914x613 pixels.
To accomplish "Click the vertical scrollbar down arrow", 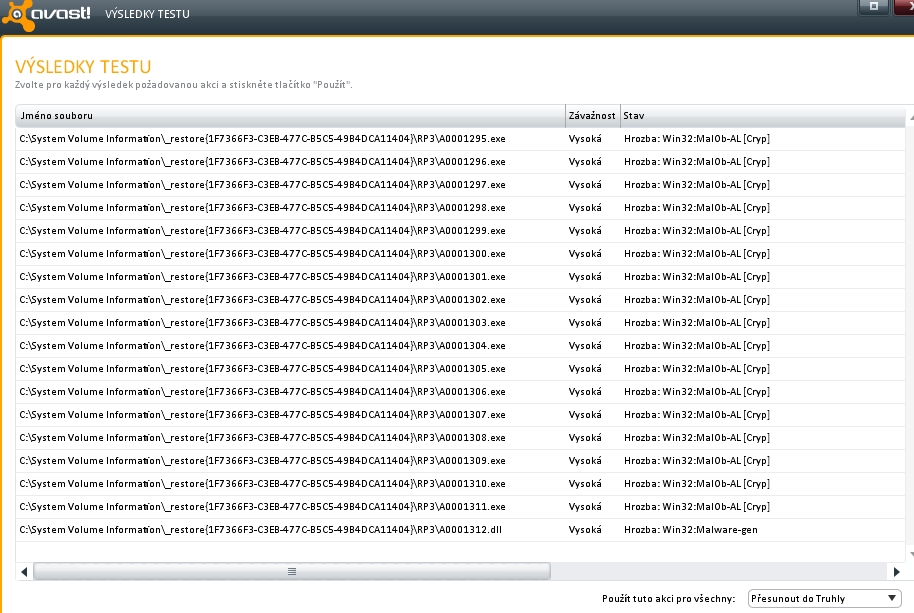I will click(910, 553).
